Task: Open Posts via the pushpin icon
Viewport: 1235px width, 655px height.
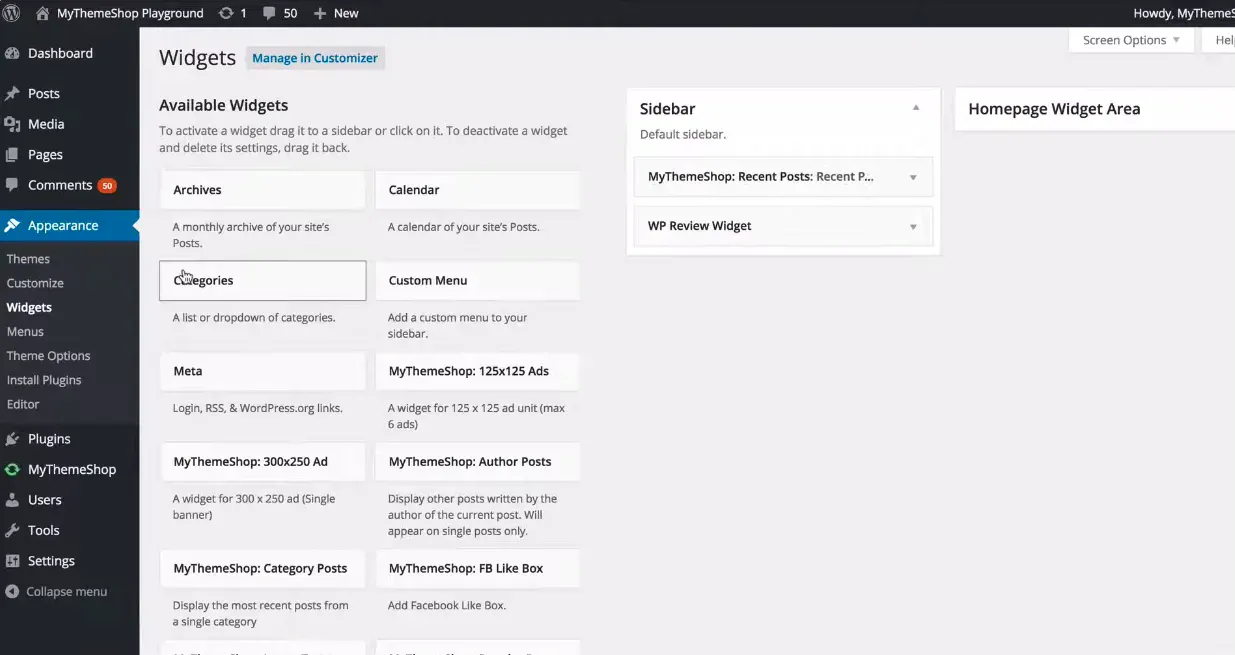Action: (x=12, y=93)
